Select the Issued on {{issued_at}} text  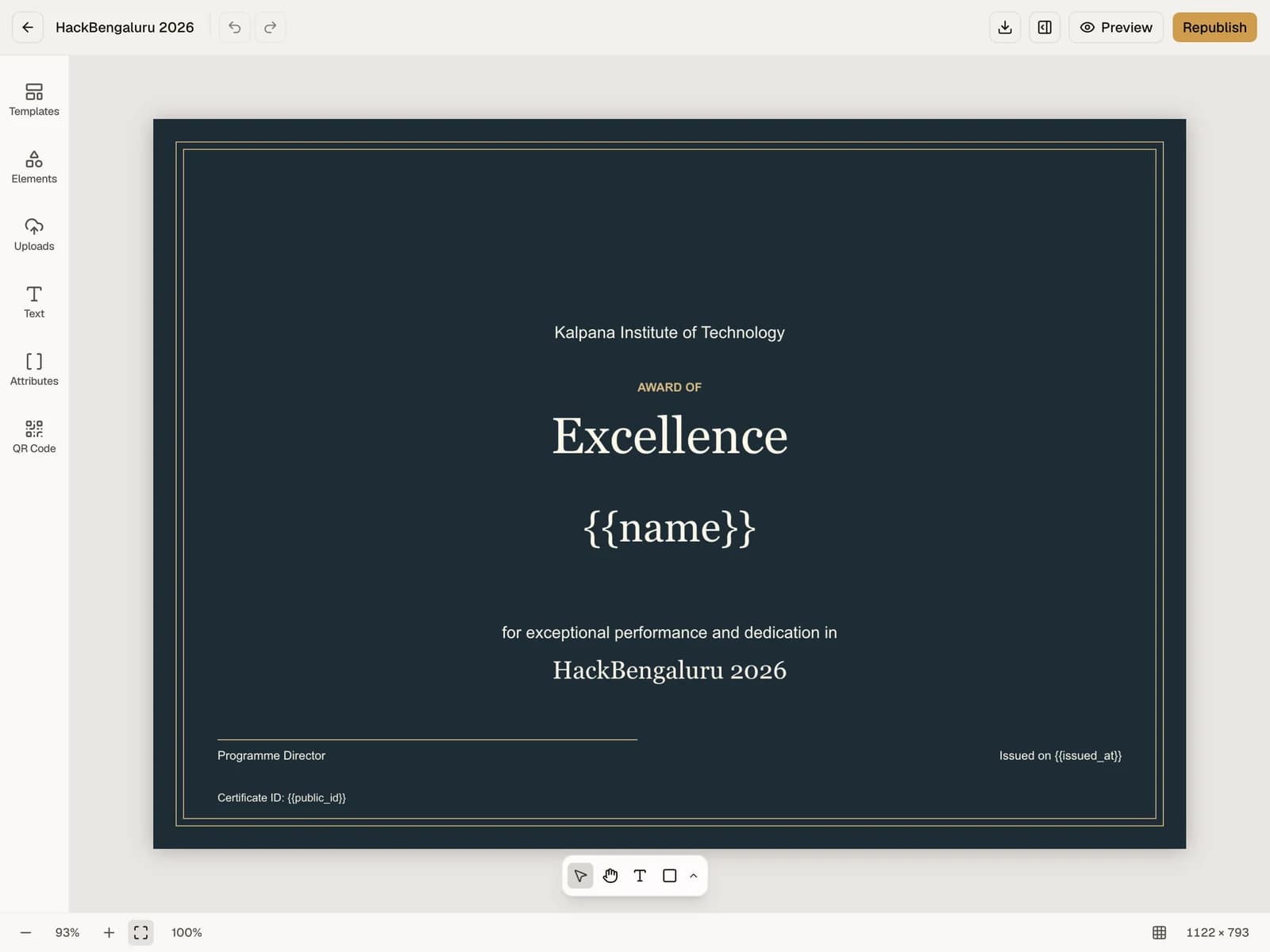click(1060, 755)
